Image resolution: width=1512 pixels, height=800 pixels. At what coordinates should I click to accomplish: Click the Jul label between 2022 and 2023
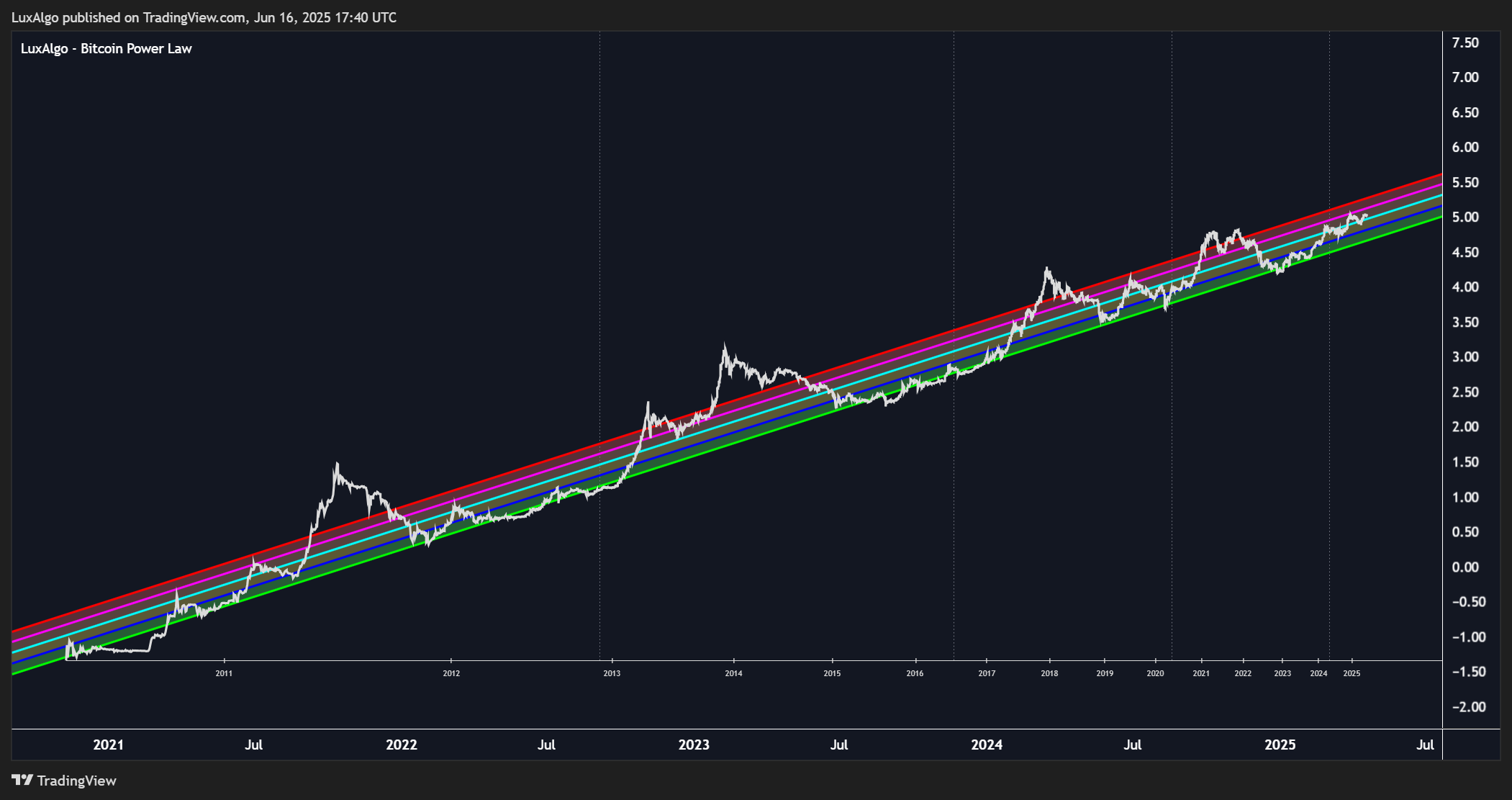(546, 745)
